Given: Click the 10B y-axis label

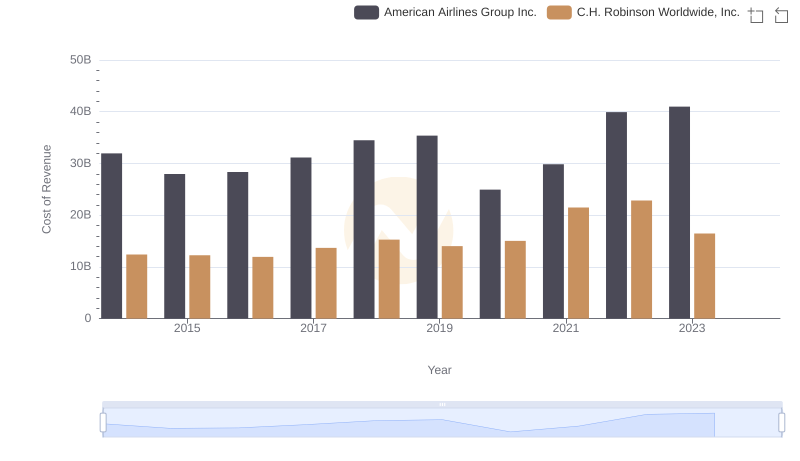Looking at the screenshot, I should point(81,267).
